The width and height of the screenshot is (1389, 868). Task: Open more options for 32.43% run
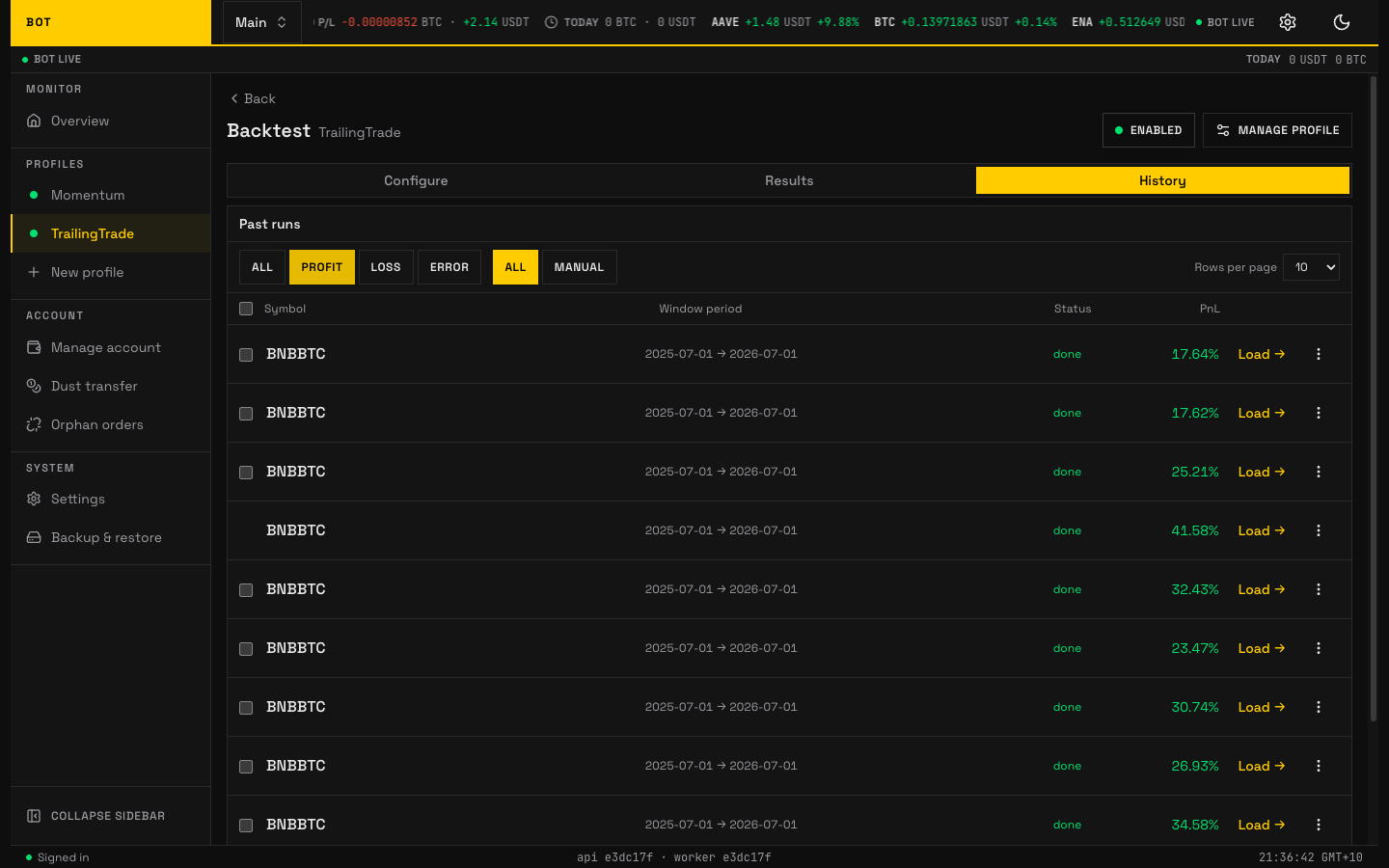tap(1319, 589)
